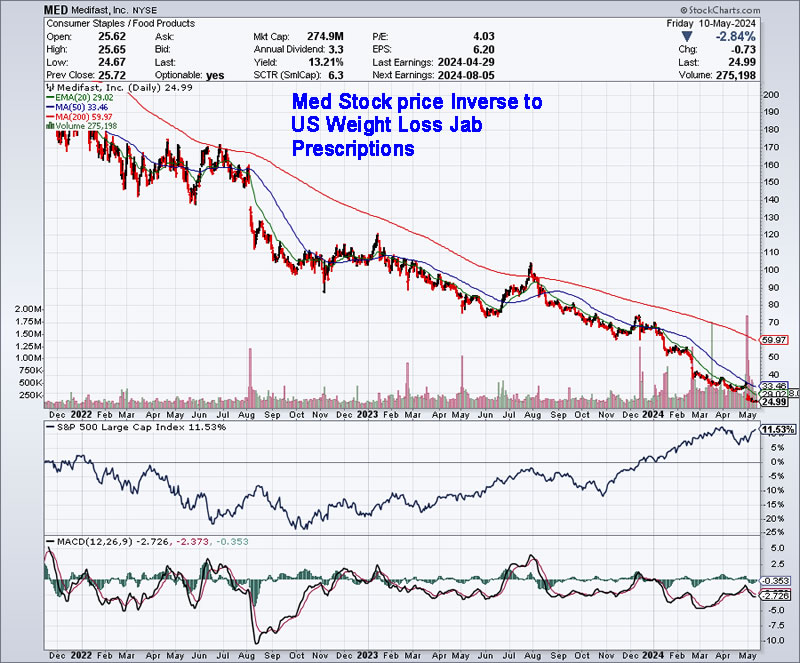
Task: Click the candlestick icon beside Medifast, Inc. (Daily)
Action: click(51, 88)
